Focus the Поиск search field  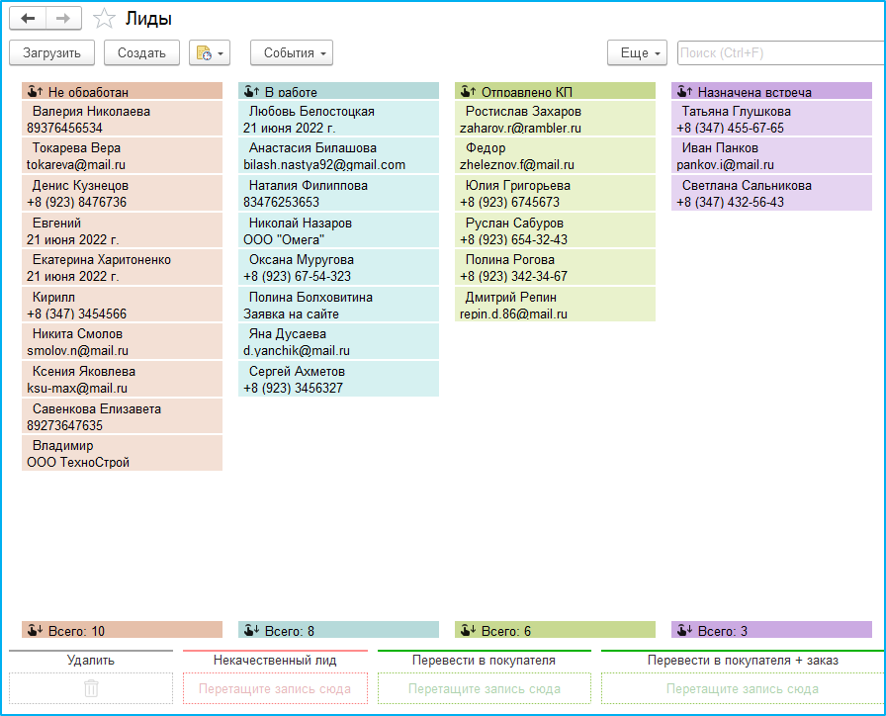(781, 53)
